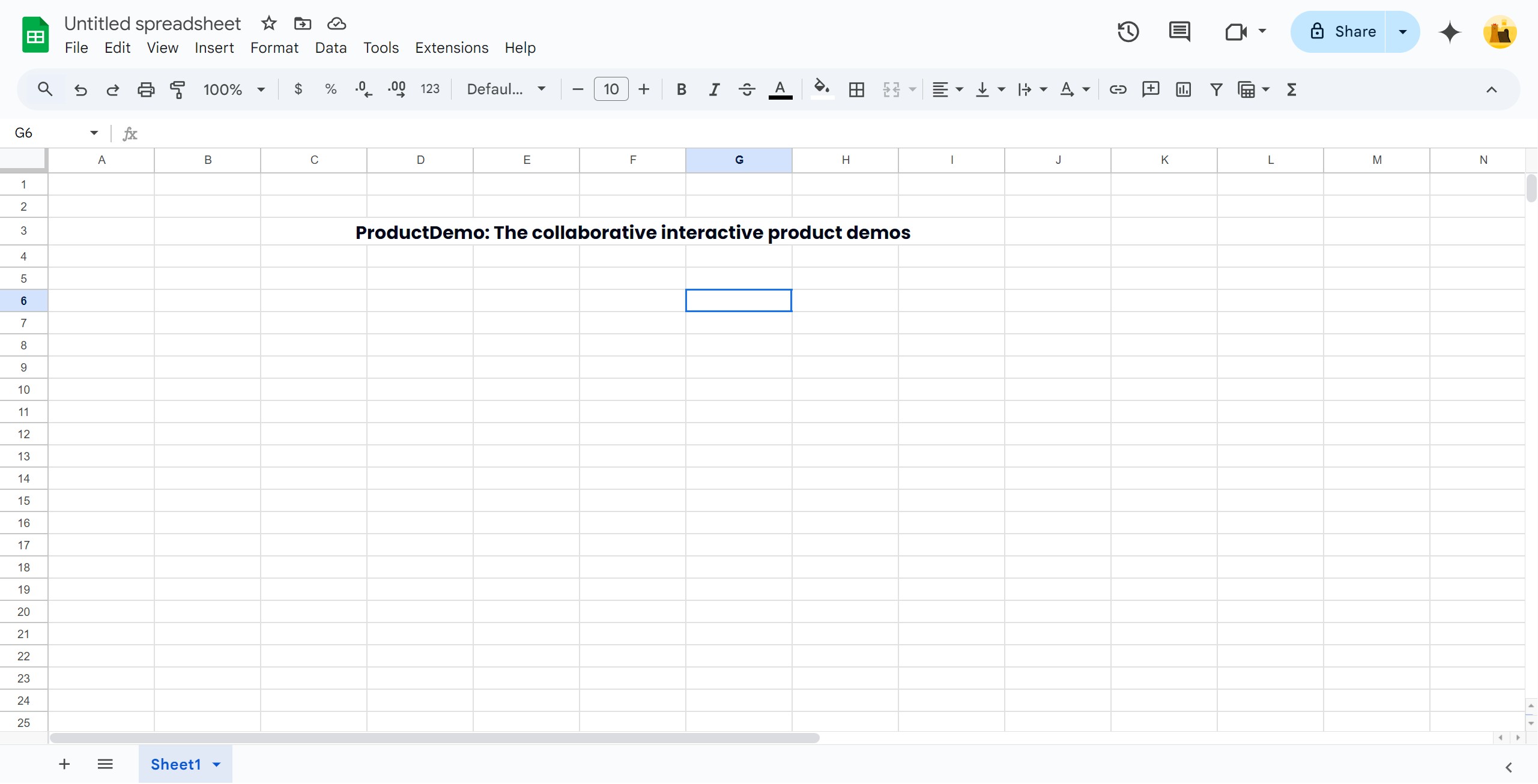Print the spreadsheet
Viewport: 1538px width, 784px height.
[x=145, y=89]
